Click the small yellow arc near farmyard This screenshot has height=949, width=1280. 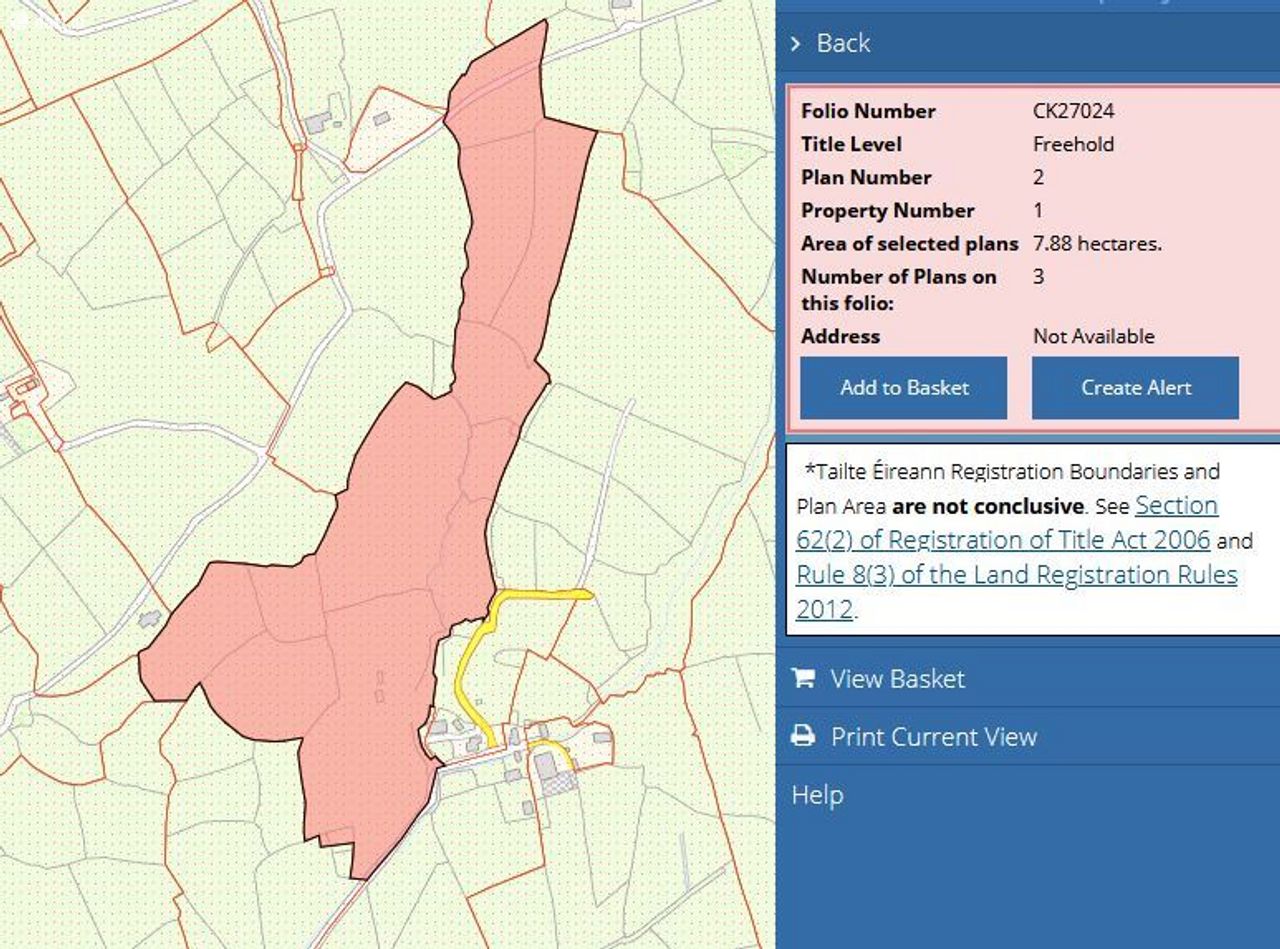554,750
